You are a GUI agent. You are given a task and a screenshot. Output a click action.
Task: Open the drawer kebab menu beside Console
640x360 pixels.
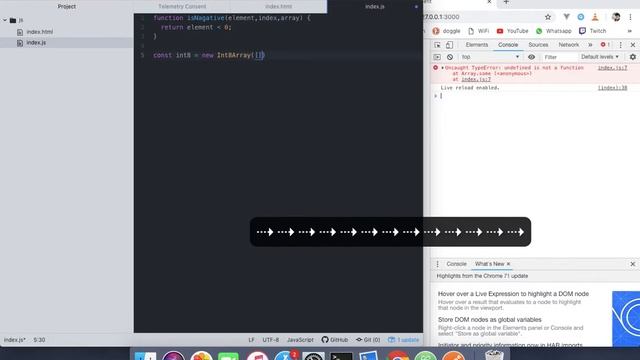pos(438,264)
